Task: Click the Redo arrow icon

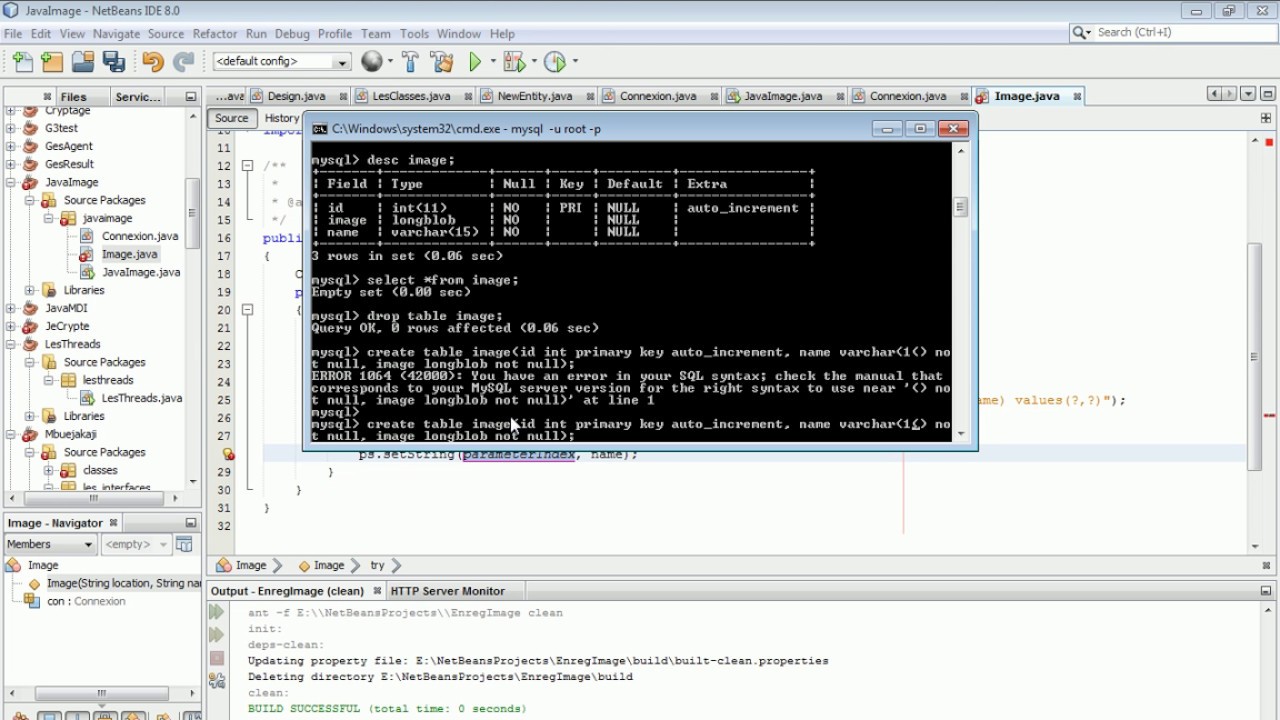Action: 183,62
